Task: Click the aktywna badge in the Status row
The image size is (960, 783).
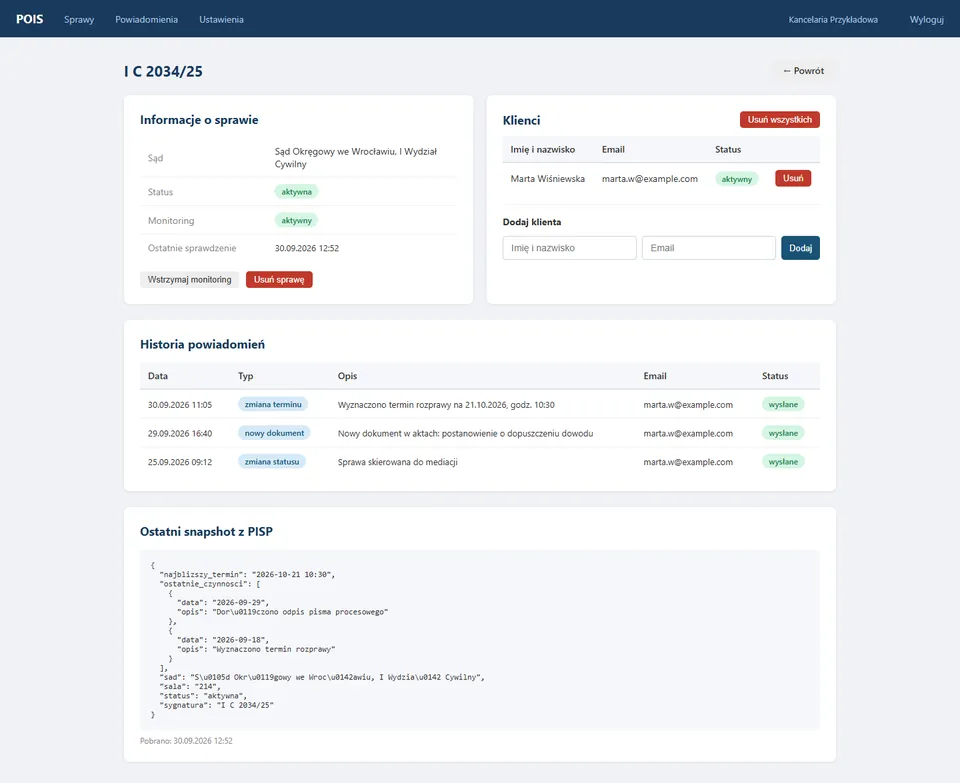Action: 296,192
